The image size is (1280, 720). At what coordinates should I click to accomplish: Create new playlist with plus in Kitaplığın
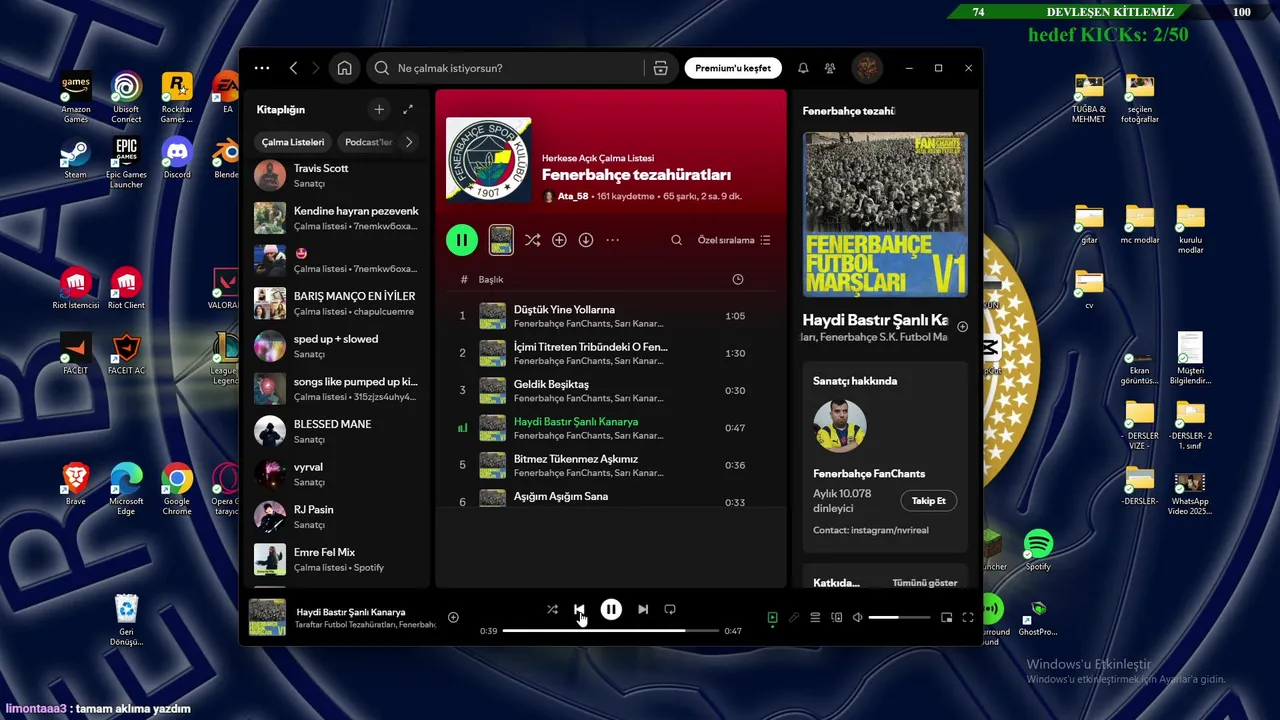379,109
